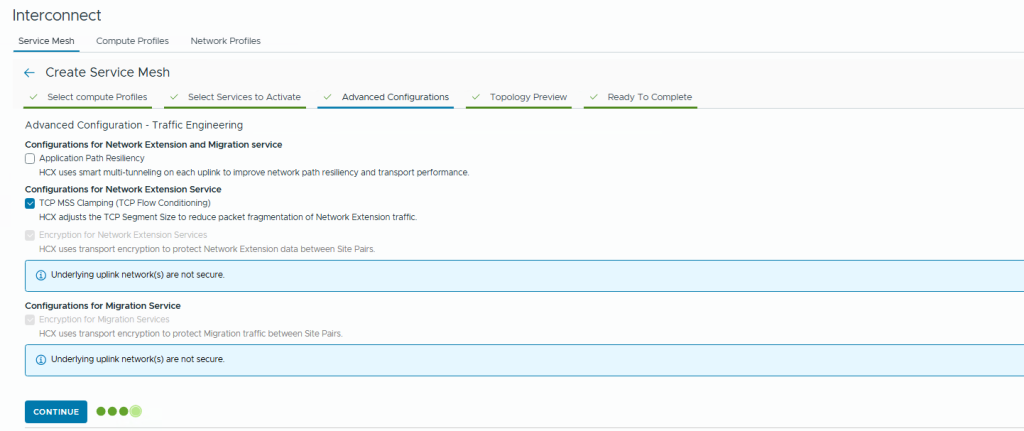1024x431 pixels.
Task: Switch to the Compute Profiles tab
Action: pos(133,40)
